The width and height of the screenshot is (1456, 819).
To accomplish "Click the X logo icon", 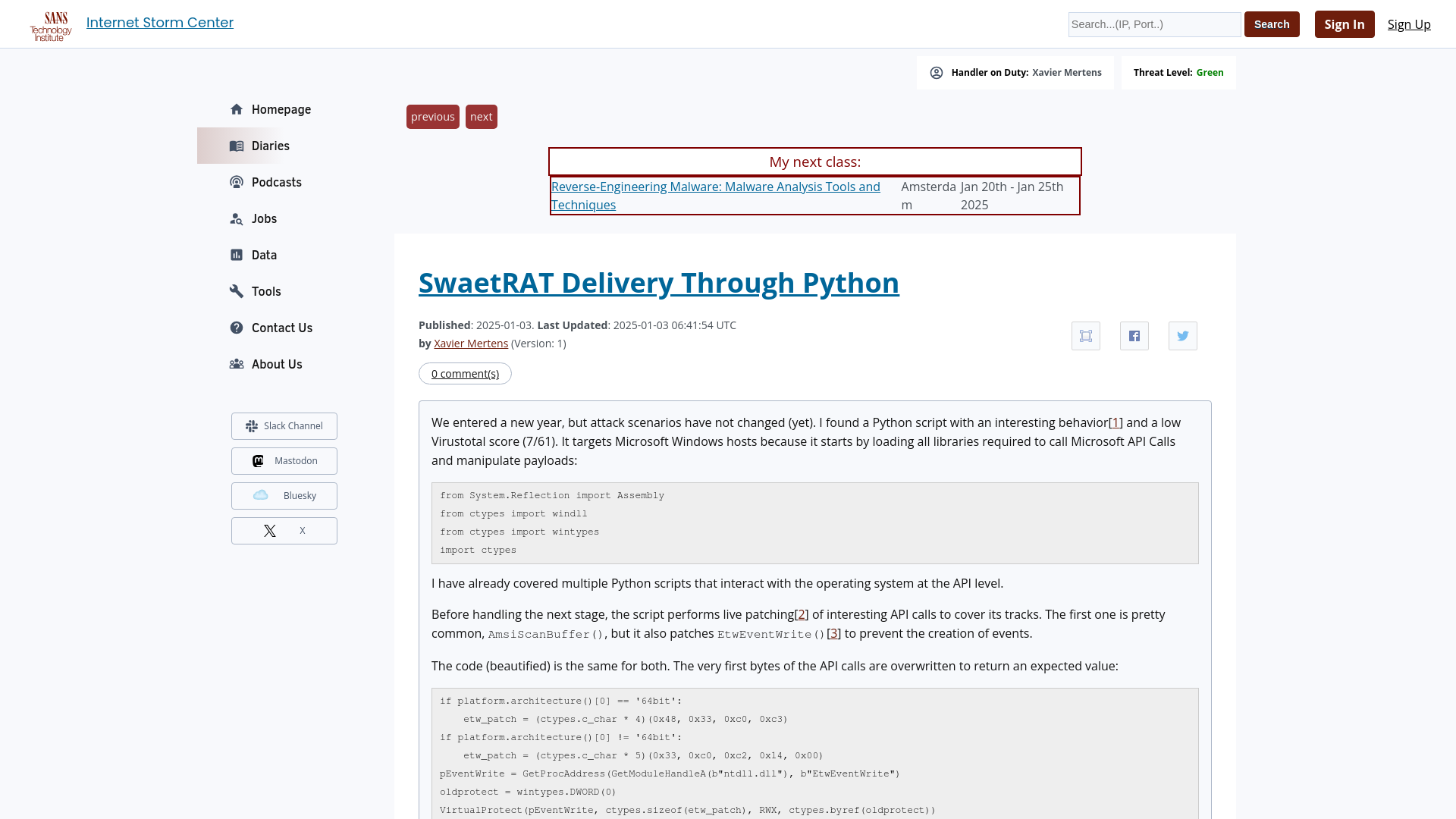I will 270,531.
